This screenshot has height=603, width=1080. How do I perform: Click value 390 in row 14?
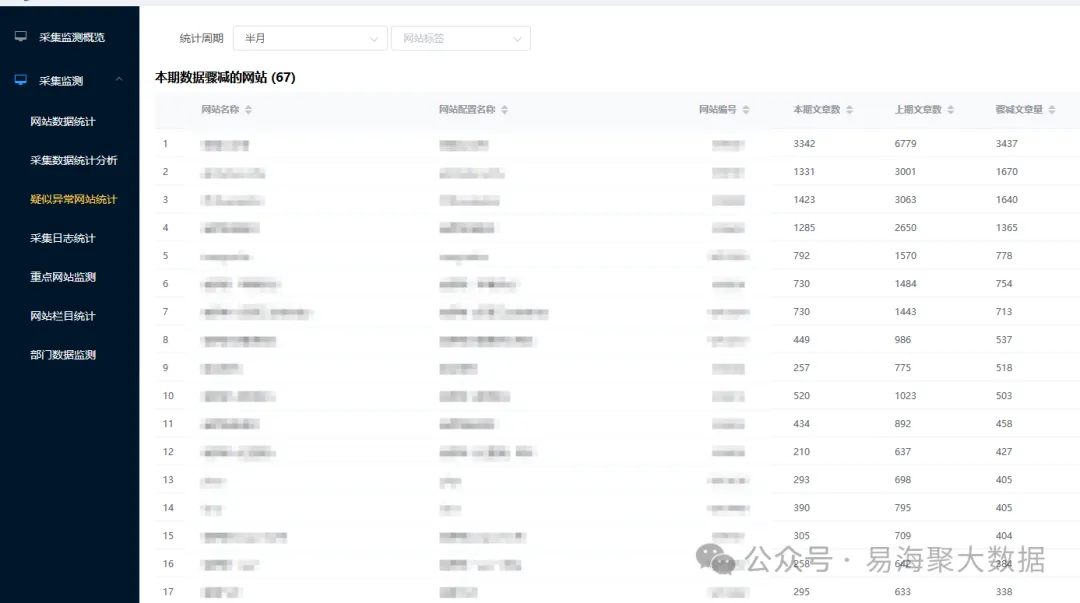coord(801,508)
